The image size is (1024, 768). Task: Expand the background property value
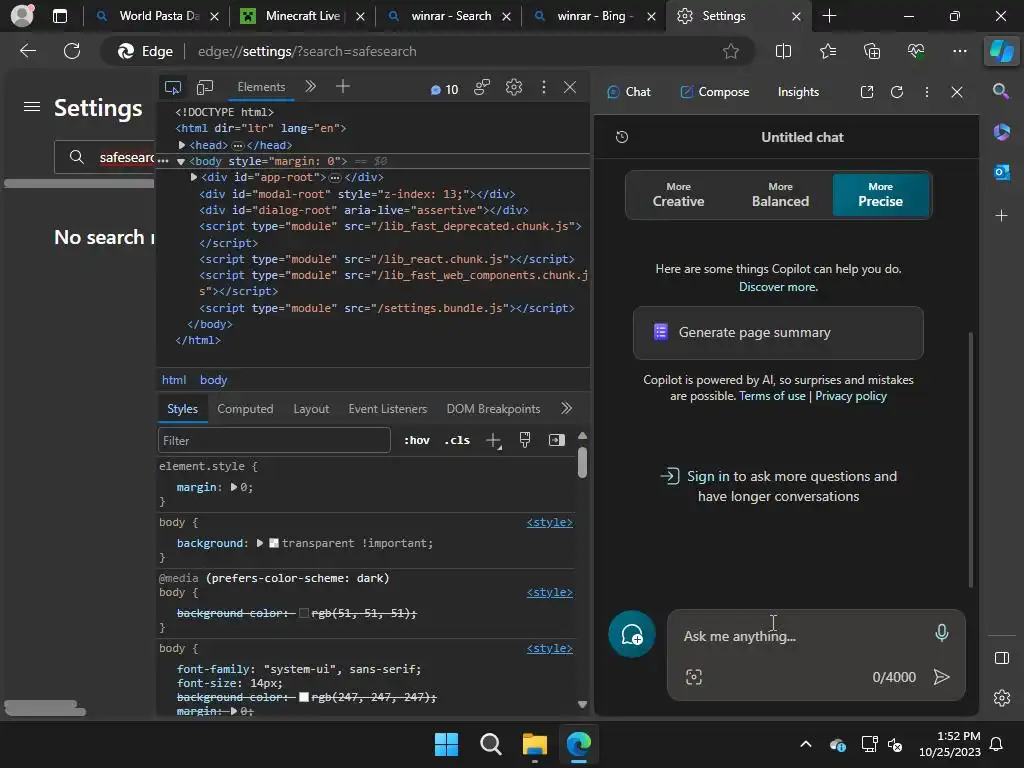click(260, 543)
